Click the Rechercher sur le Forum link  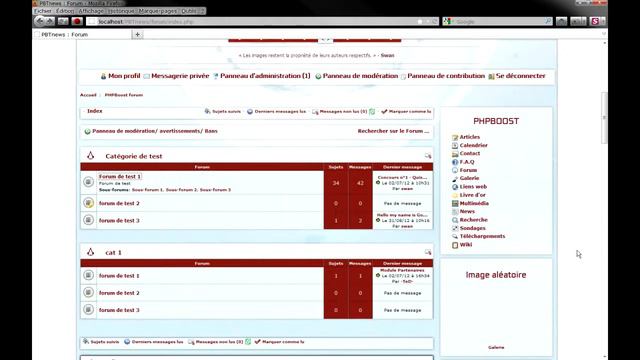[x=393, y=131]
